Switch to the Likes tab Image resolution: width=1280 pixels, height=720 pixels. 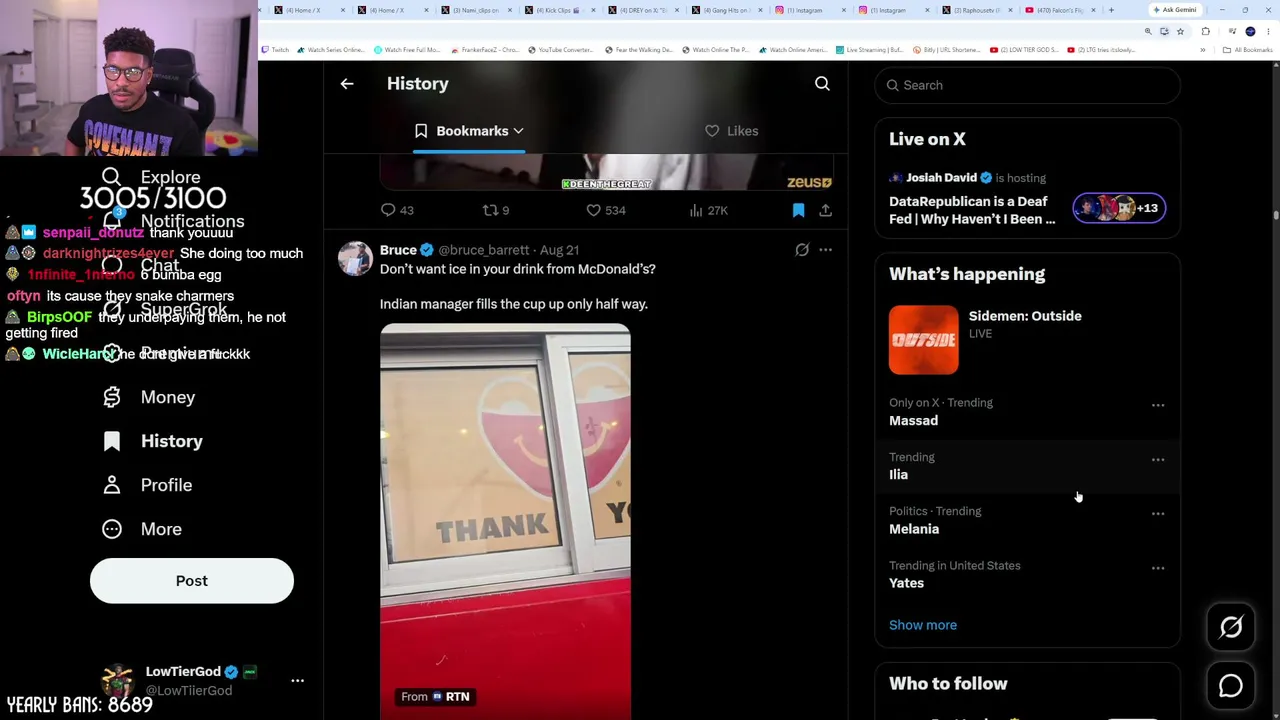[x=731, y=131]
